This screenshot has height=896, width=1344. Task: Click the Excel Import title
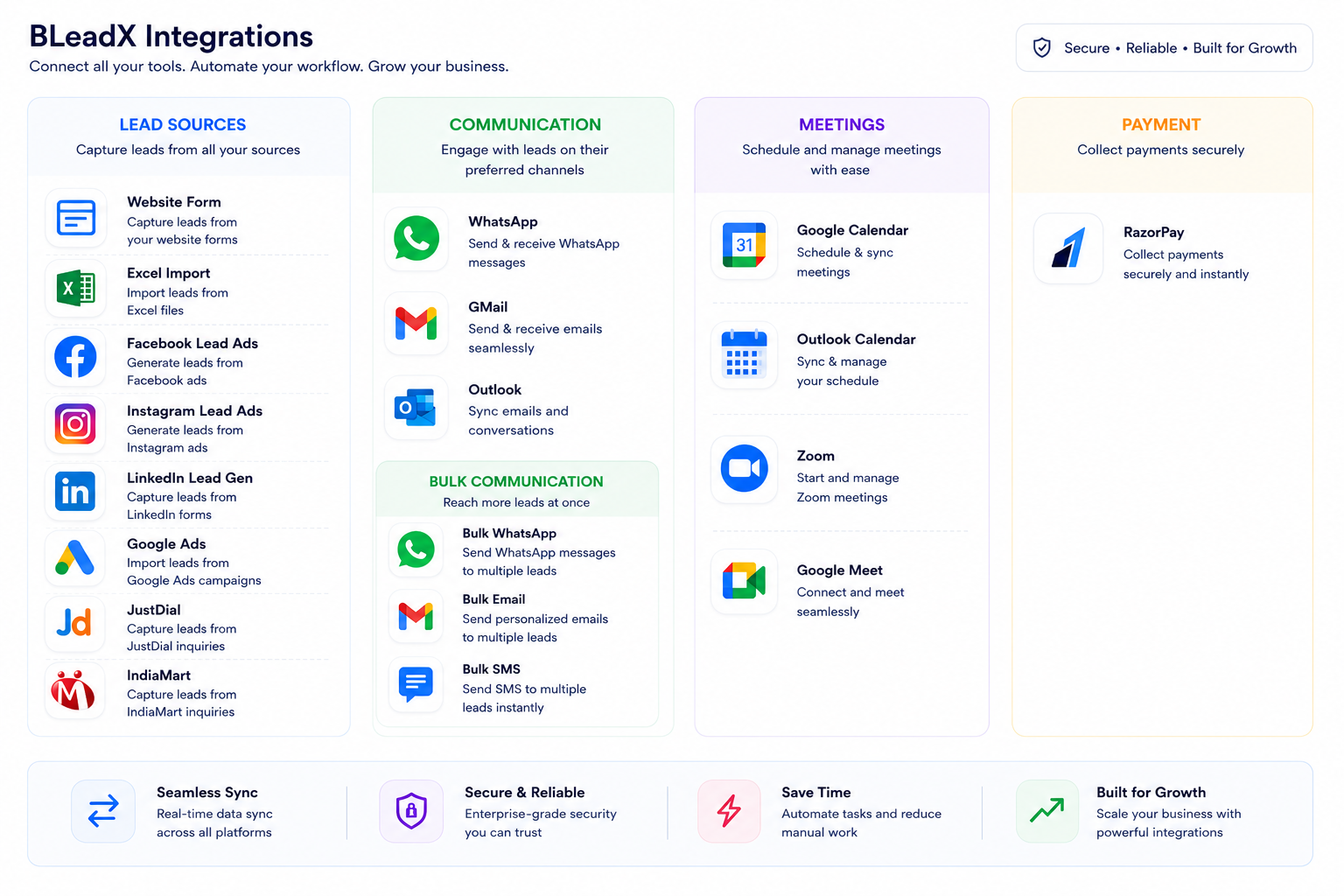pos(169,273)
